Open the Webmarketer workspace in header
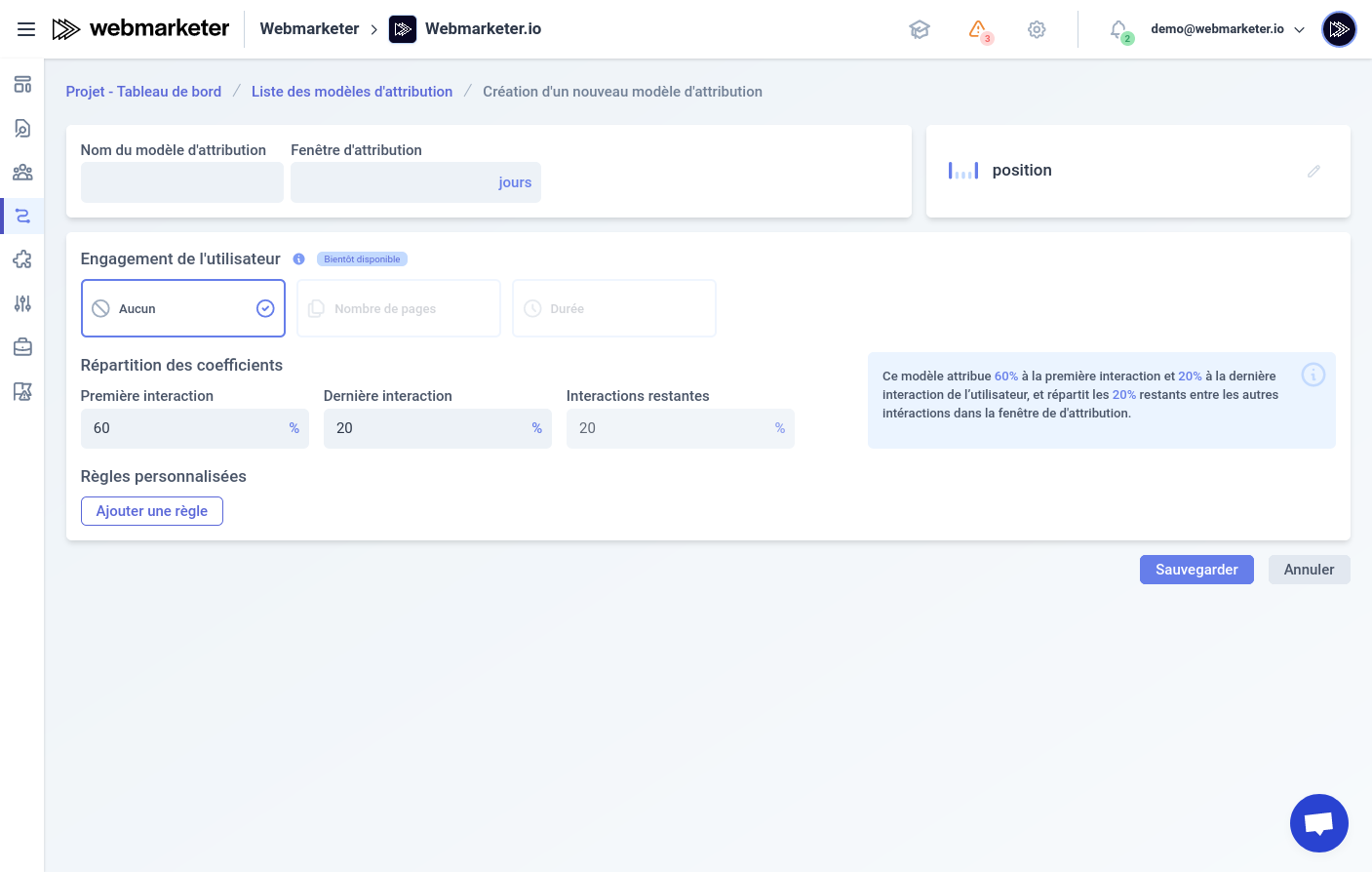The height and width of the screenshot is (872, 1372). coord(309,29)
